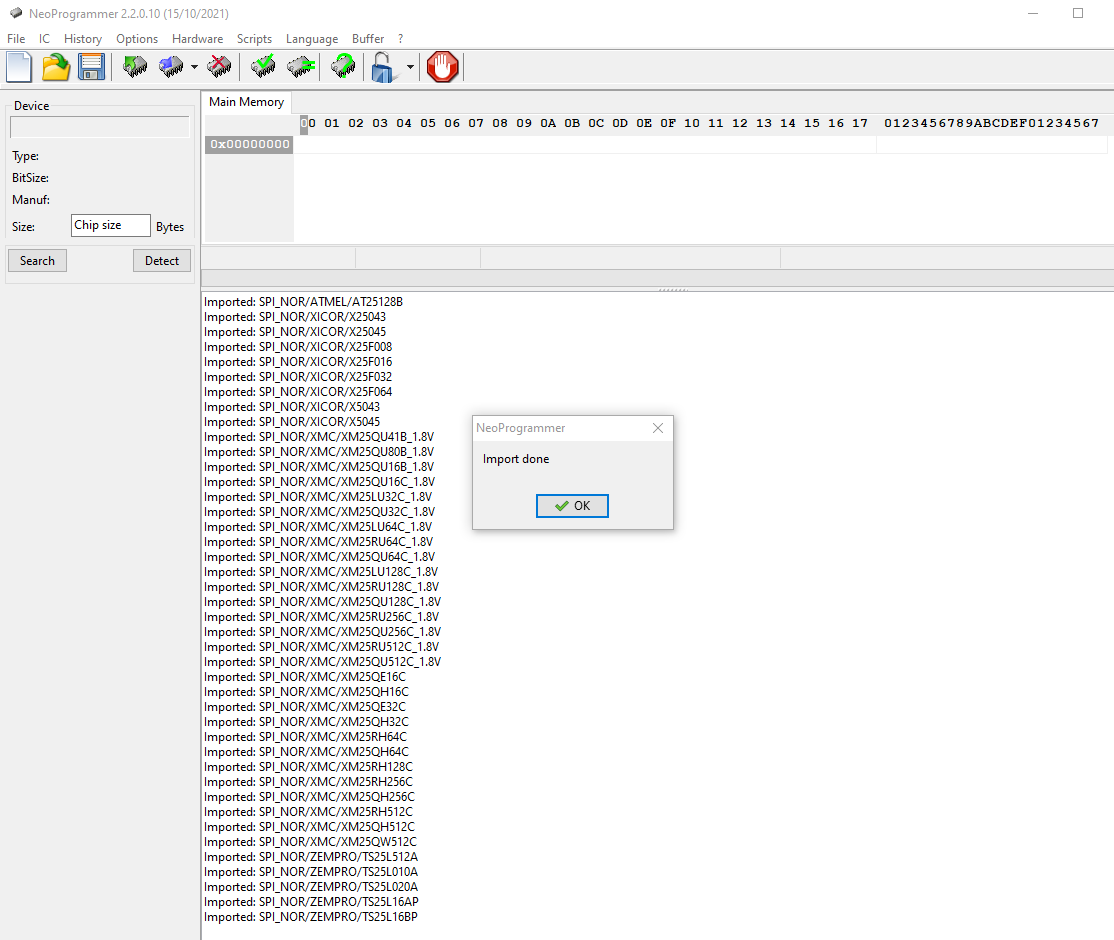Click log line SPI_NOR/XICOR/X25043
The height and width of the screenshot is (940, 1114).
pyautogui.click(x=295, y=317)
